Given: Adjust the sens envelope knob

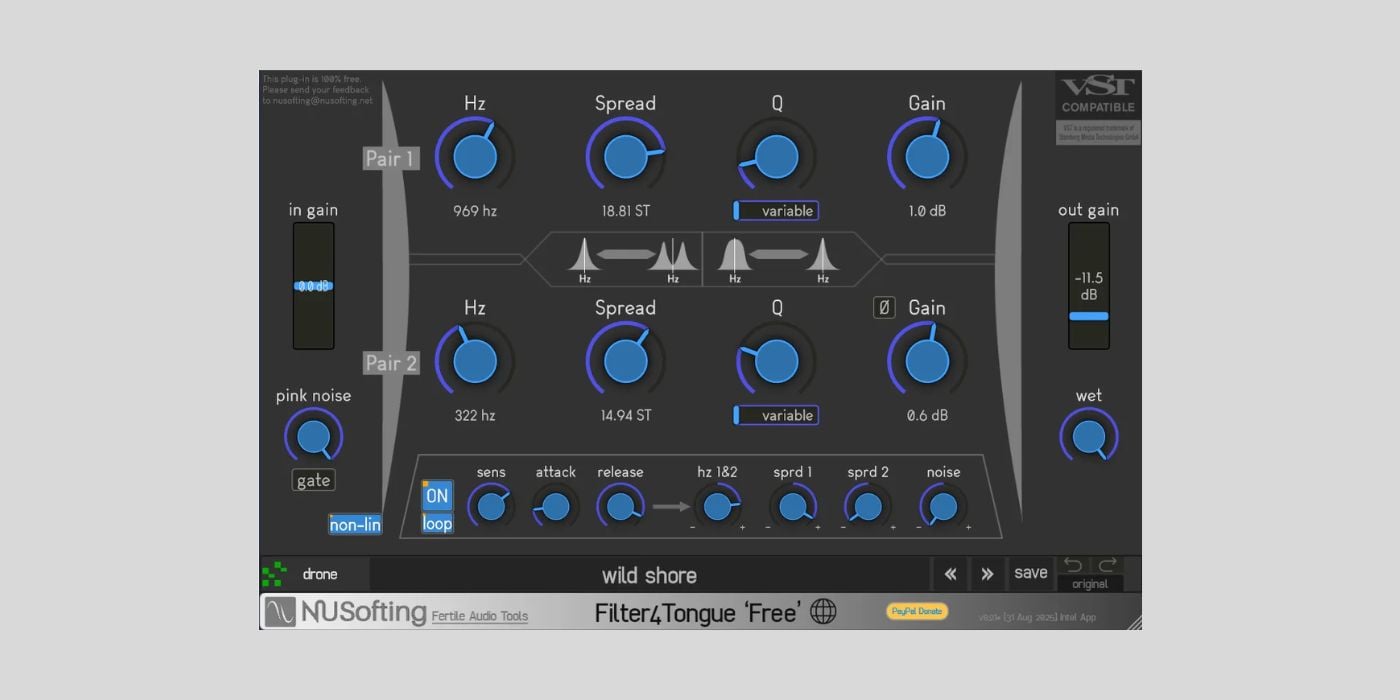Looking at the screenshot, I should pos(490,506).
